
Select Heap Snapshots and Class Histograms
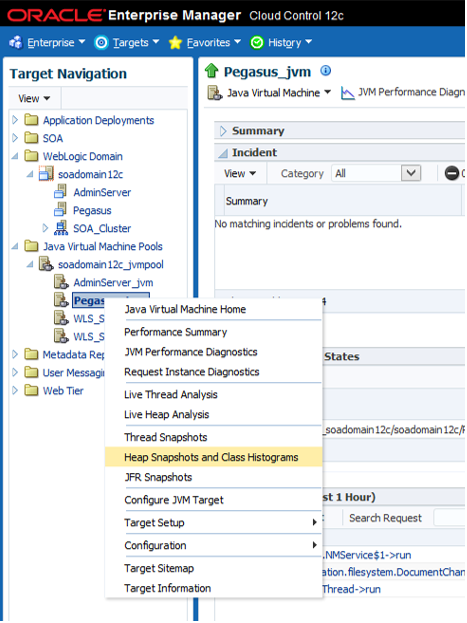(x=211, y=457)
